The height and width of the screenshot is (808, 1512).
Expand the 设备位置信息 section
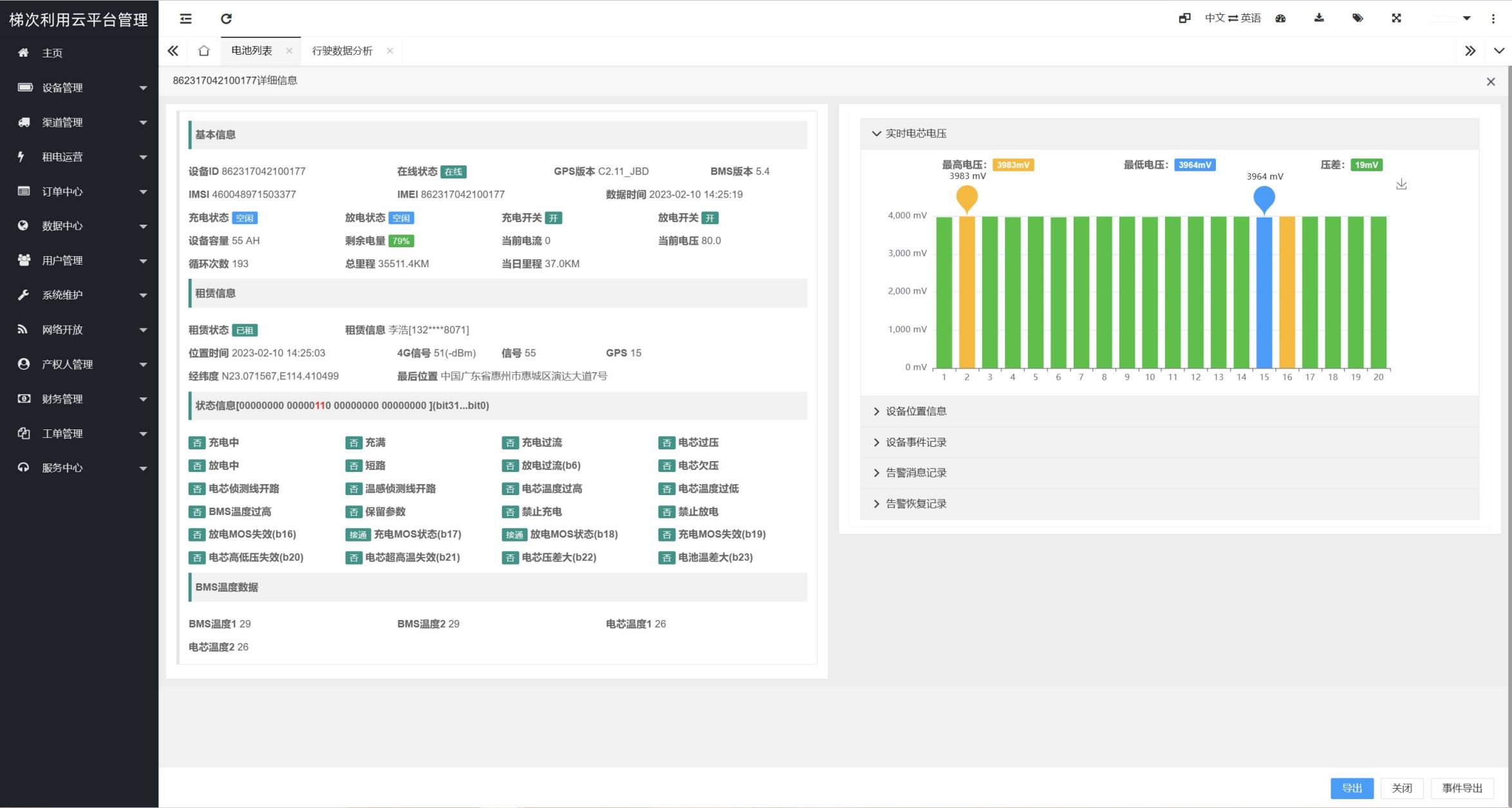[x=1170, y=411]
